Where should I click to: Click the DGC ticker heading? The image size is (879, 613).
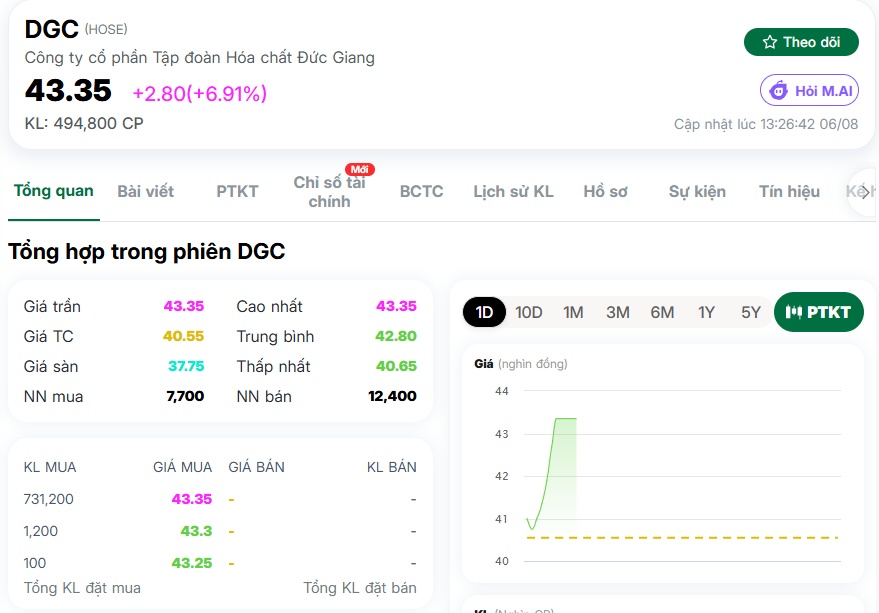click(52, 29)
